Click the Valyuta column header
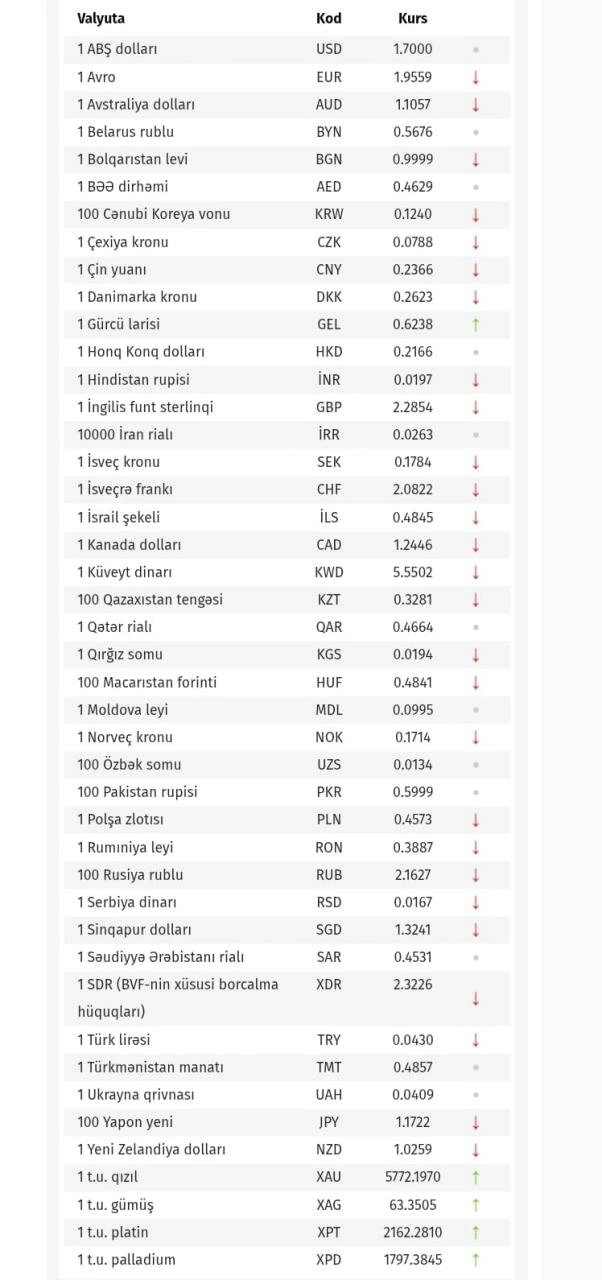Image resolution: width=602 pixels, height=1280 pixels. click(x=101, y=18)
